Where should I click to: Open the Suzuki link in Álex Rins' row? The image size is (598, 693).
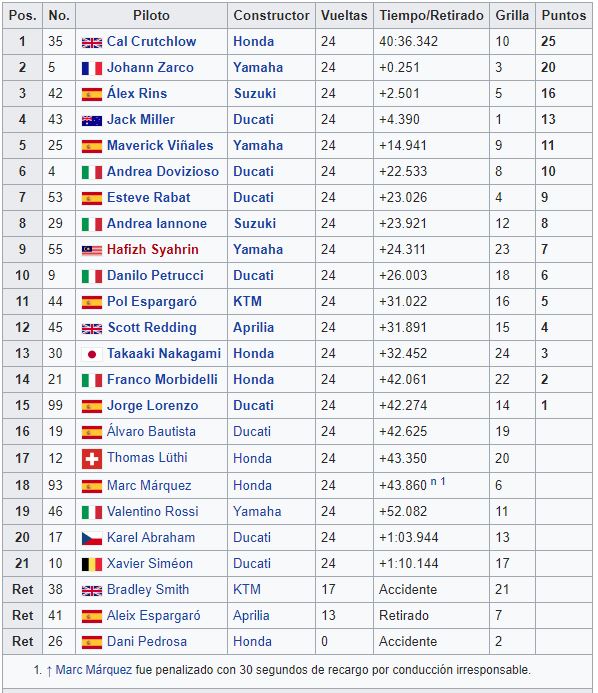255,93
